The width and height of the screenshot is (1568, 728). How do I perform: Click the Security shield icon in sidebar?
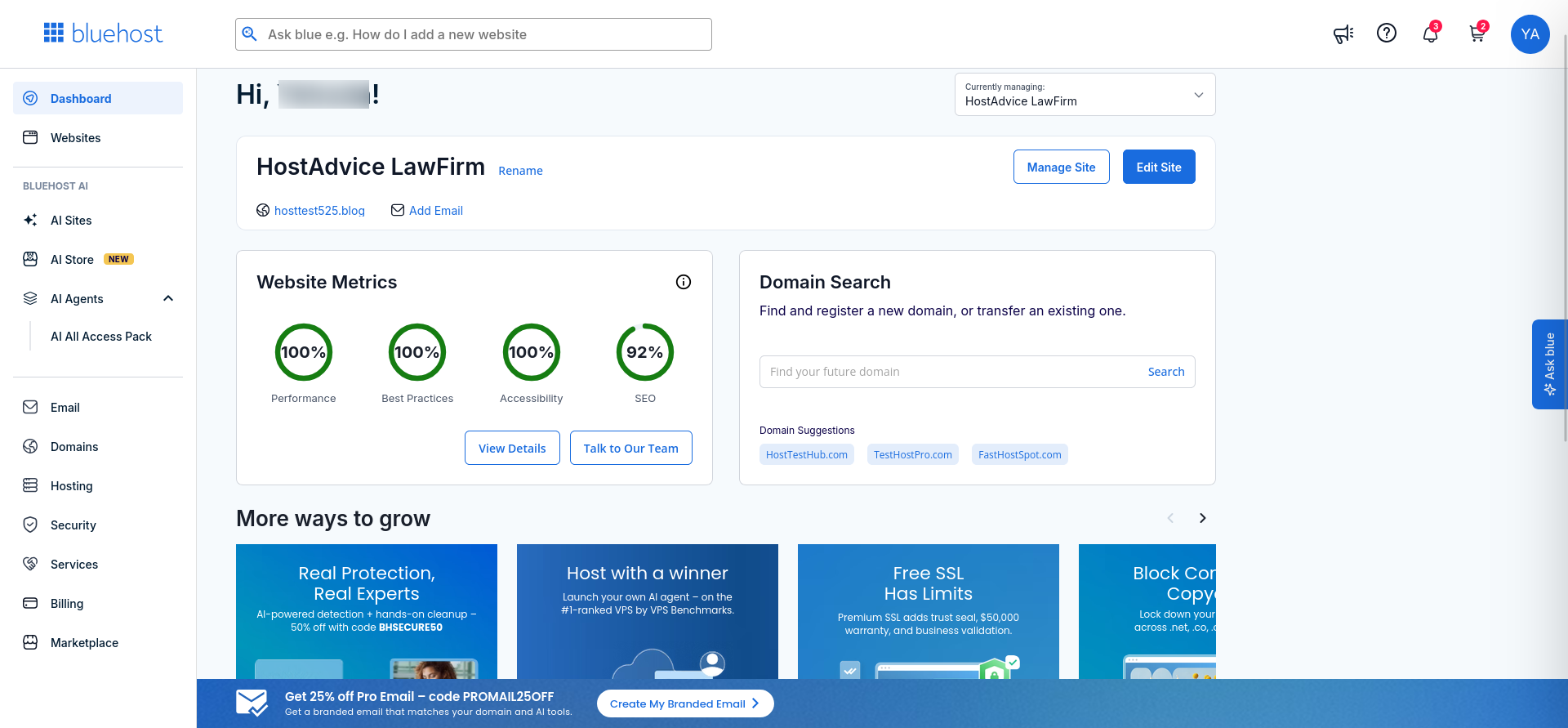30,525
